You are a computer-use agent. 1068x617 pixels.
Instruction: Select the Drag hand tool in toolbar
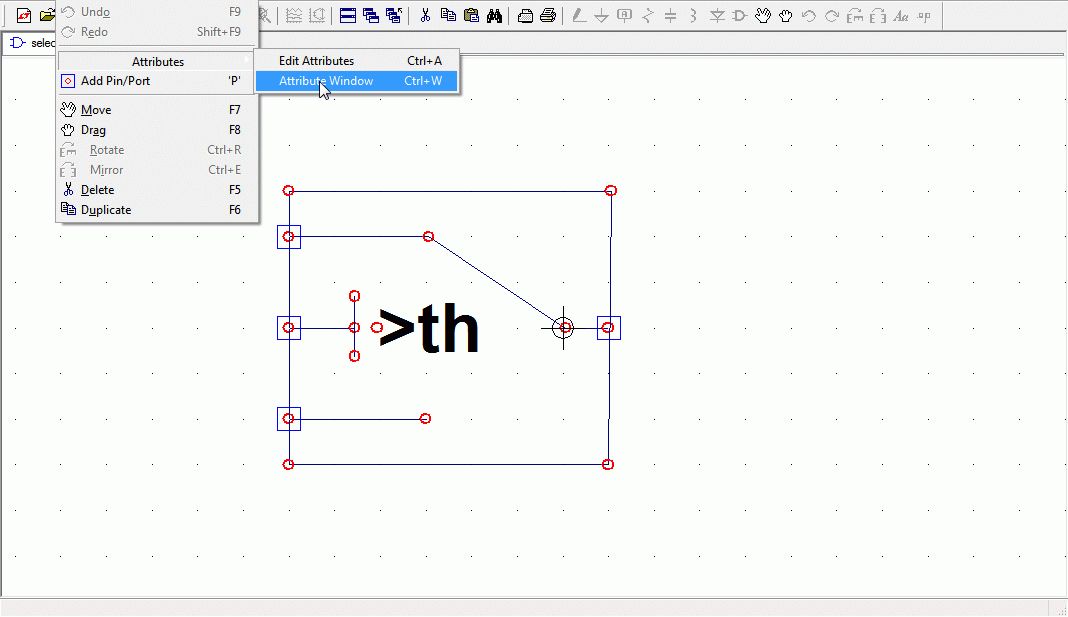786,15
